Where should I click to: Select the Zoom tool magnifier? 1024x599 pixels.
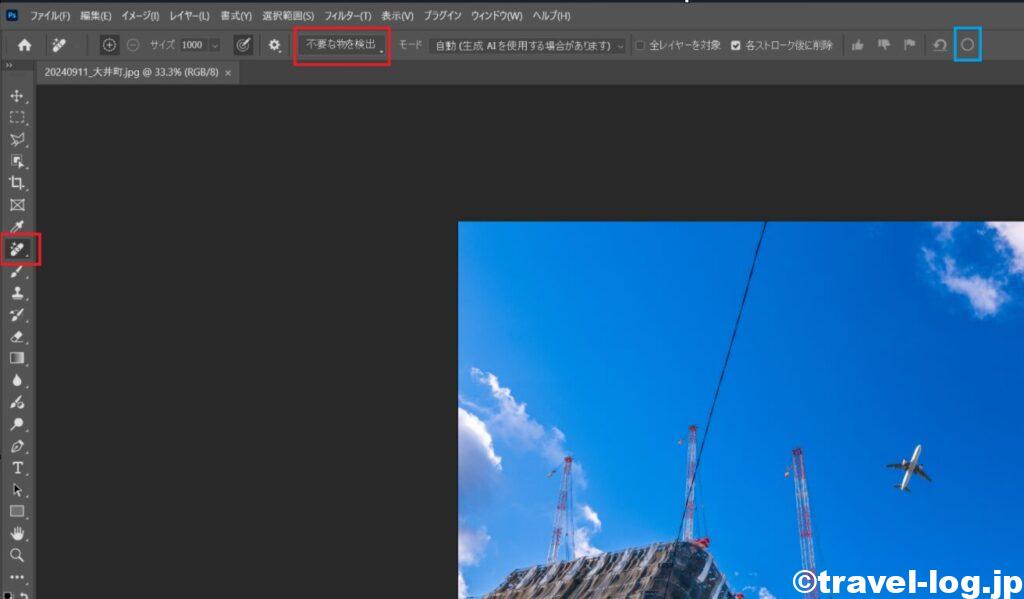[x=17, y=555]
